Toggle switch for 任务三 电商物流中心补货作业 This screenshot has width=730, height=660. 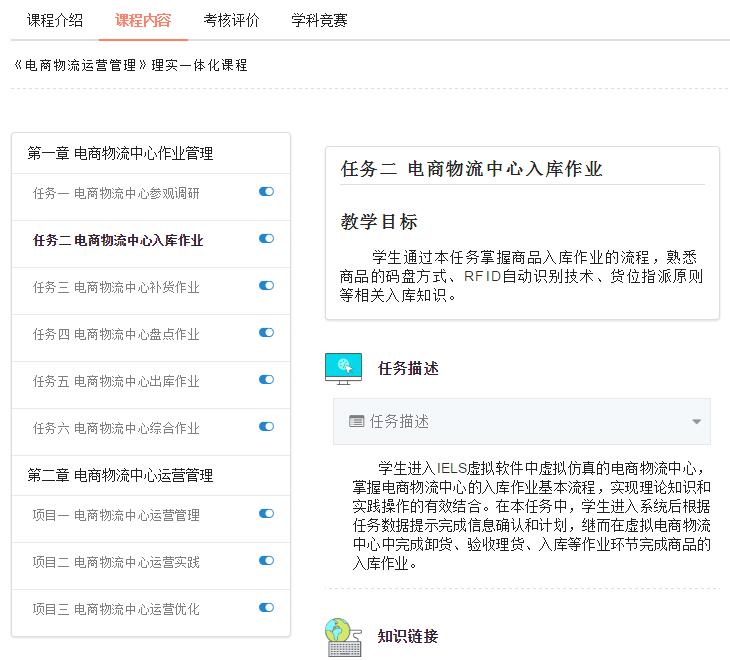266,286
